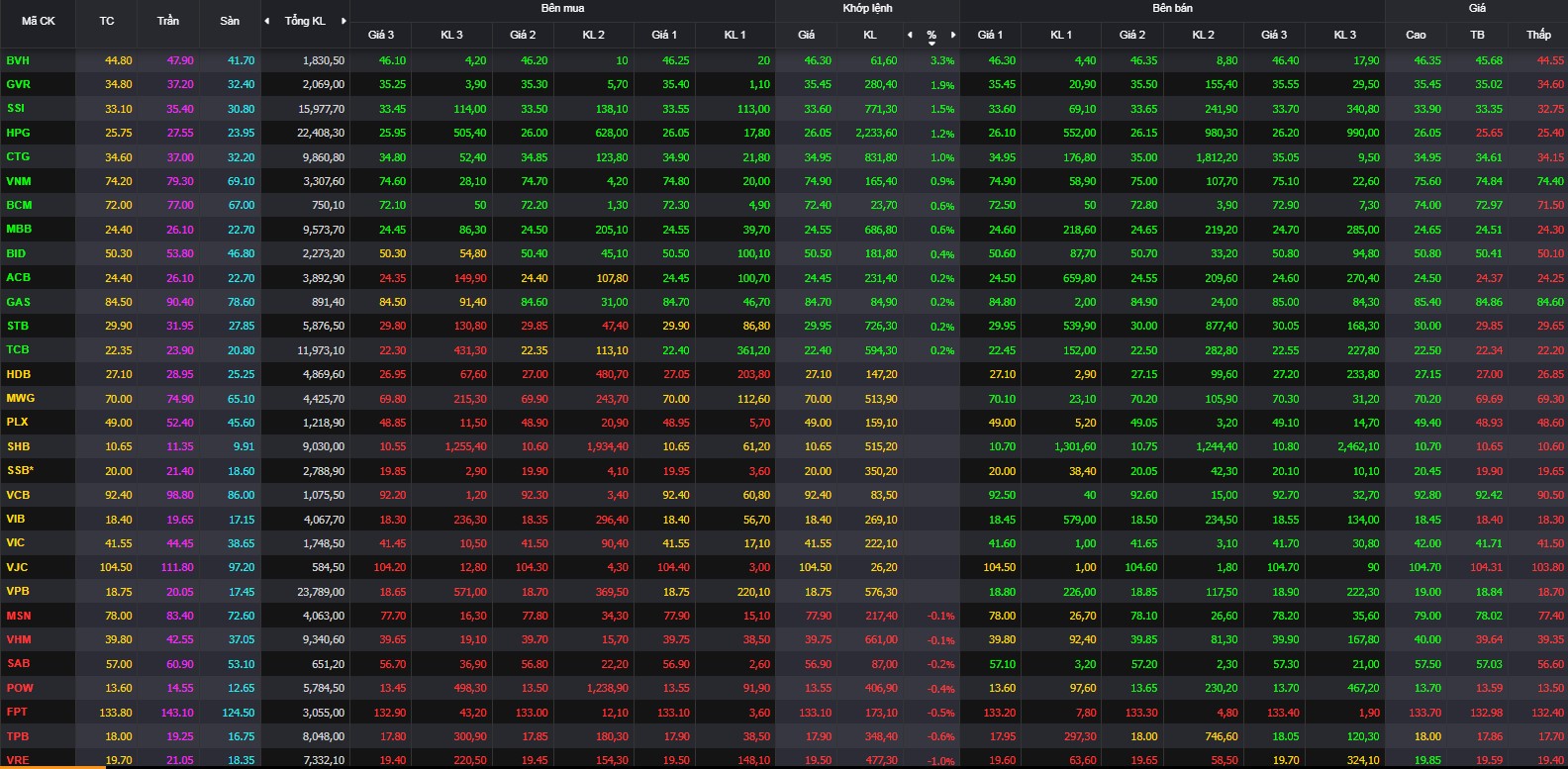Select the HDB ticker symbol

pyautogui.click(x=18, y=374)
